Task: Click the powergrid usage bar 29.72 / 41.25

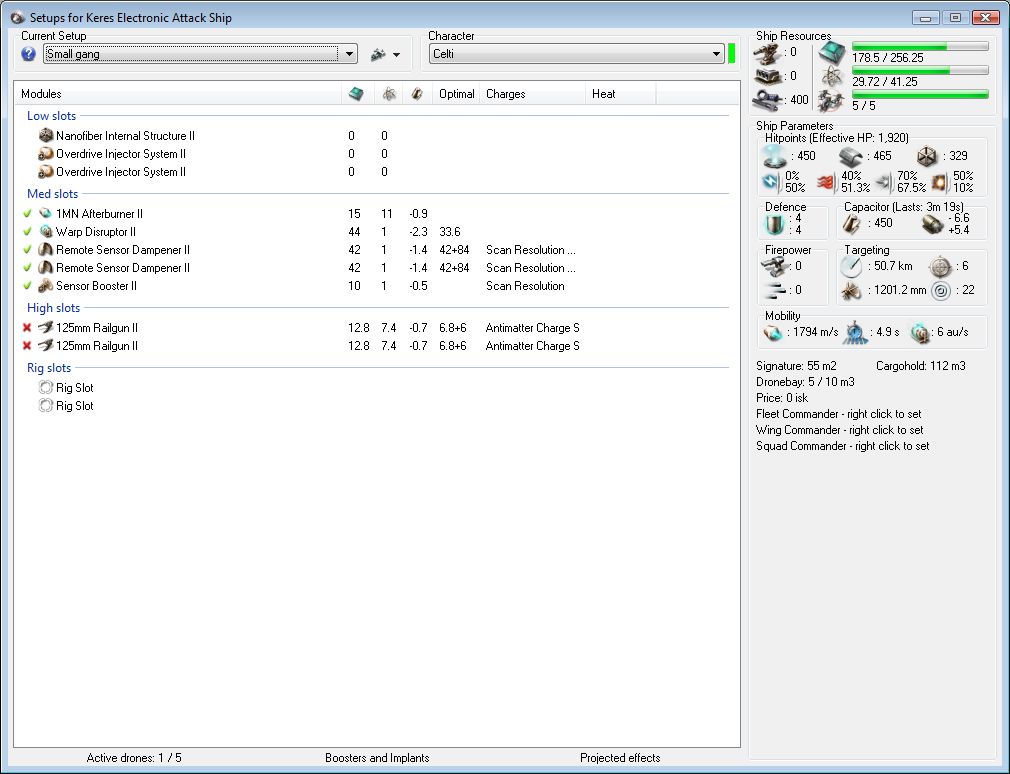Action: tap(920, 71)
